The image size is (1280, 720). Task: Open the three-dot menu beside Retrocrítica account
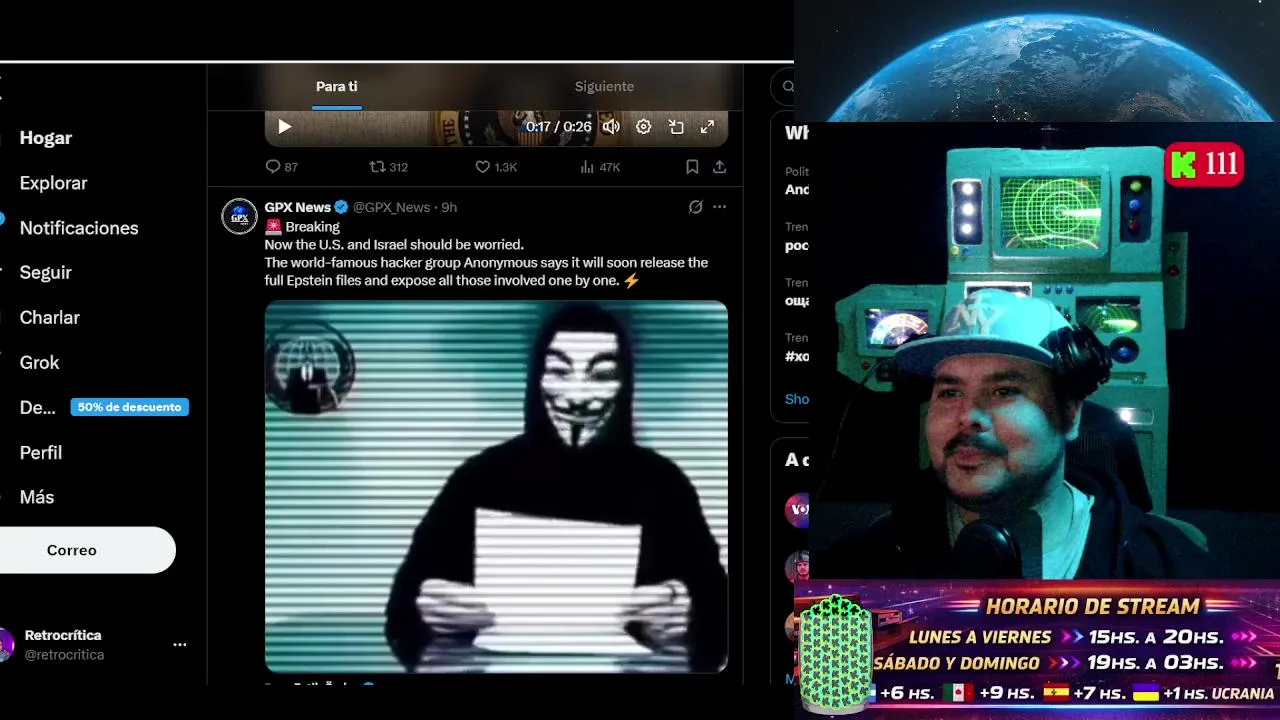click(x=180, y=645)
